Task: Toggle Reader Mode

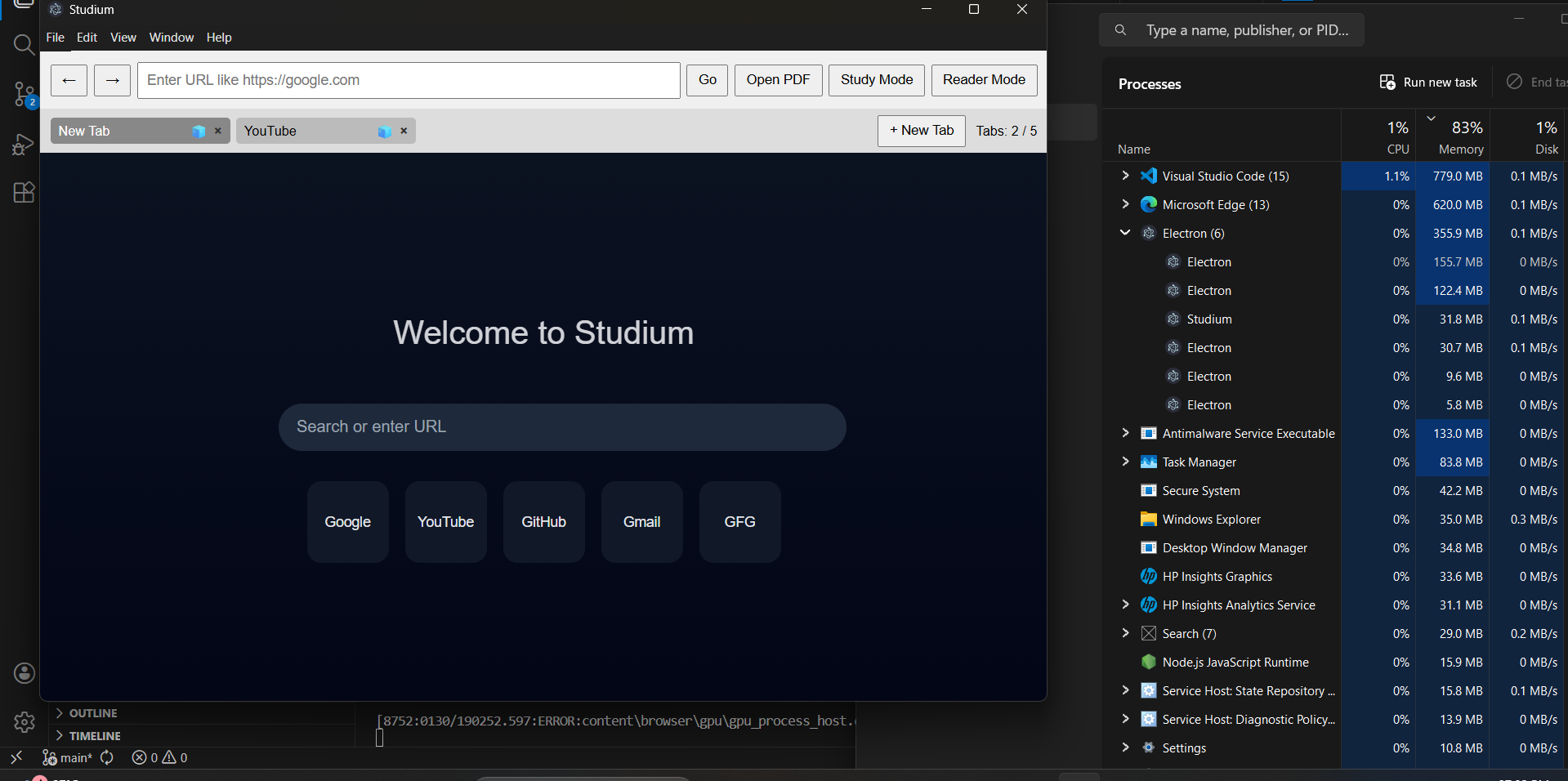Action: coord(984,80)
